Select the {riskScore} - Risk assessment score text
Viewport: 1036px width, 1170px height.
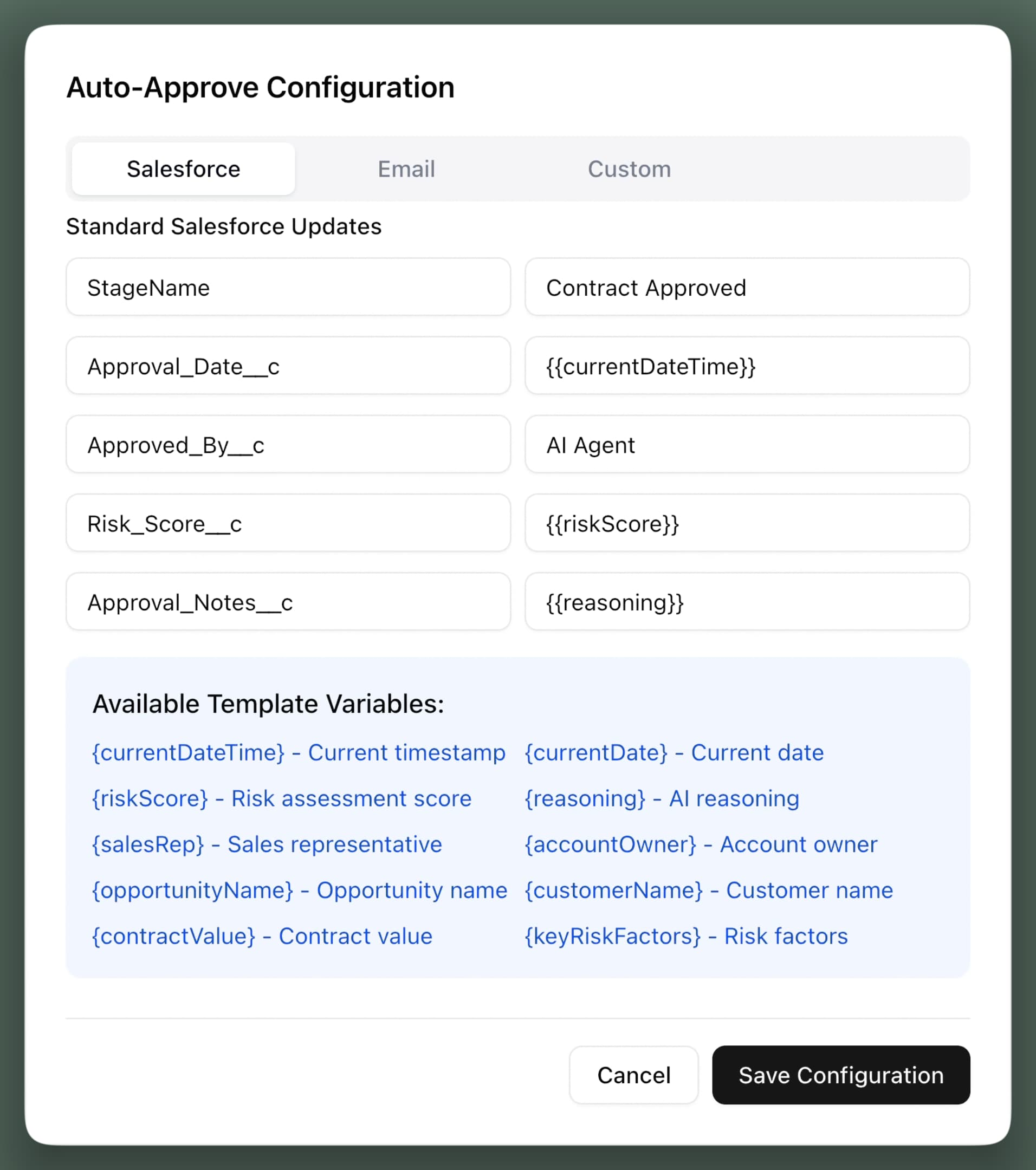click(282, 798)
